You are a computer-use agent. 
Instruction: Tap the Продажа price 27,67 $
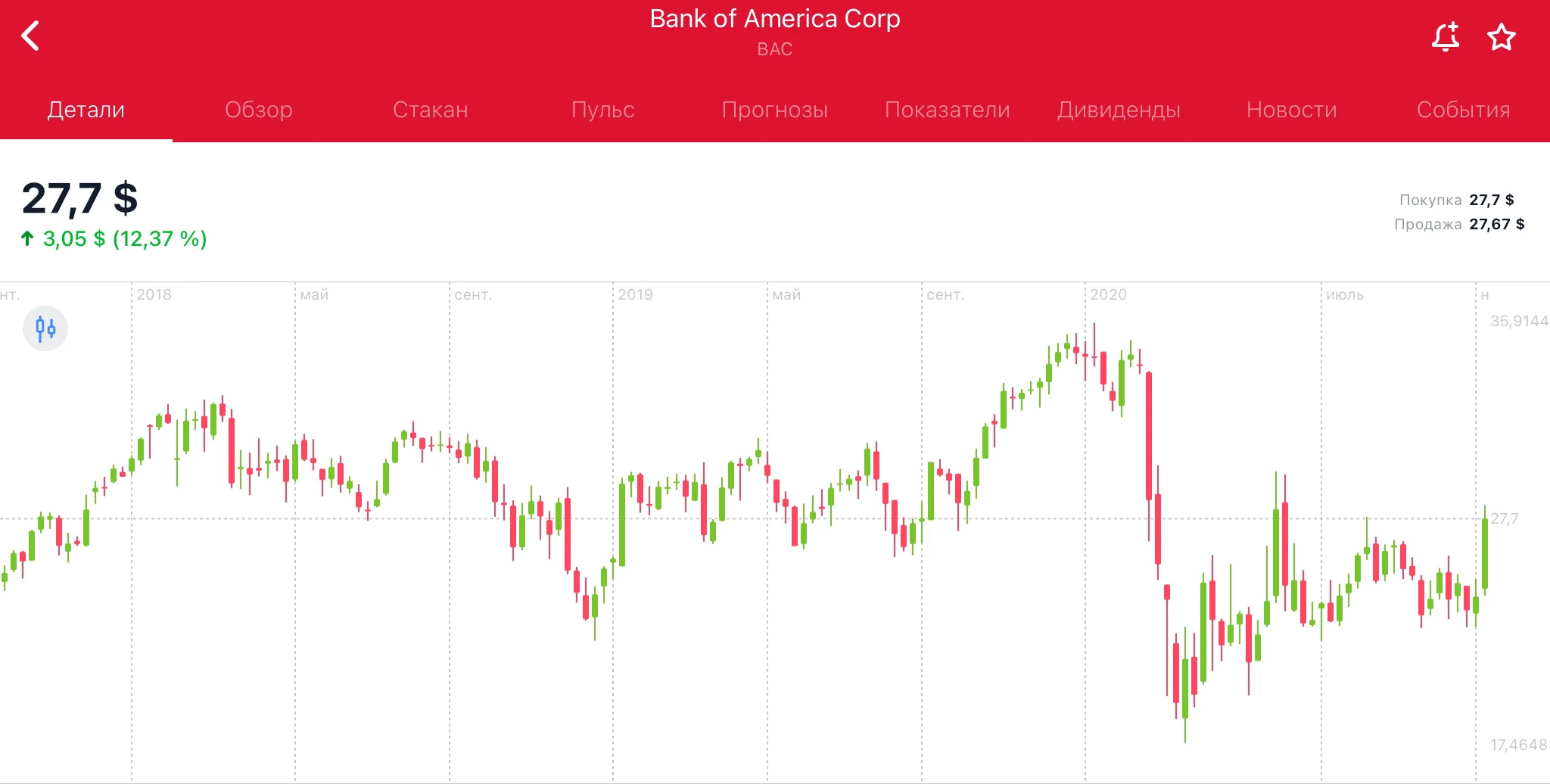pos(1497,224)
